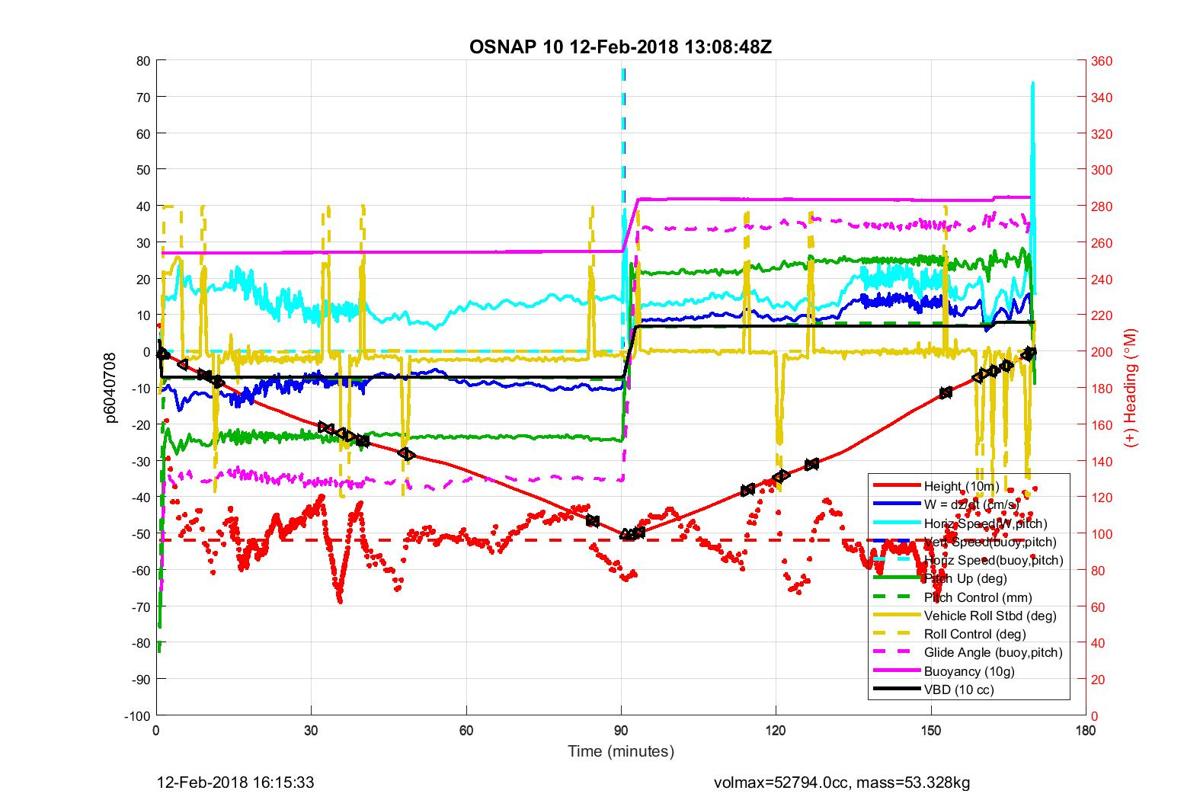This screenshot has height=804, width=1200.
Task: Click the Time (minutes) axis label
Action: pos(621,752)
